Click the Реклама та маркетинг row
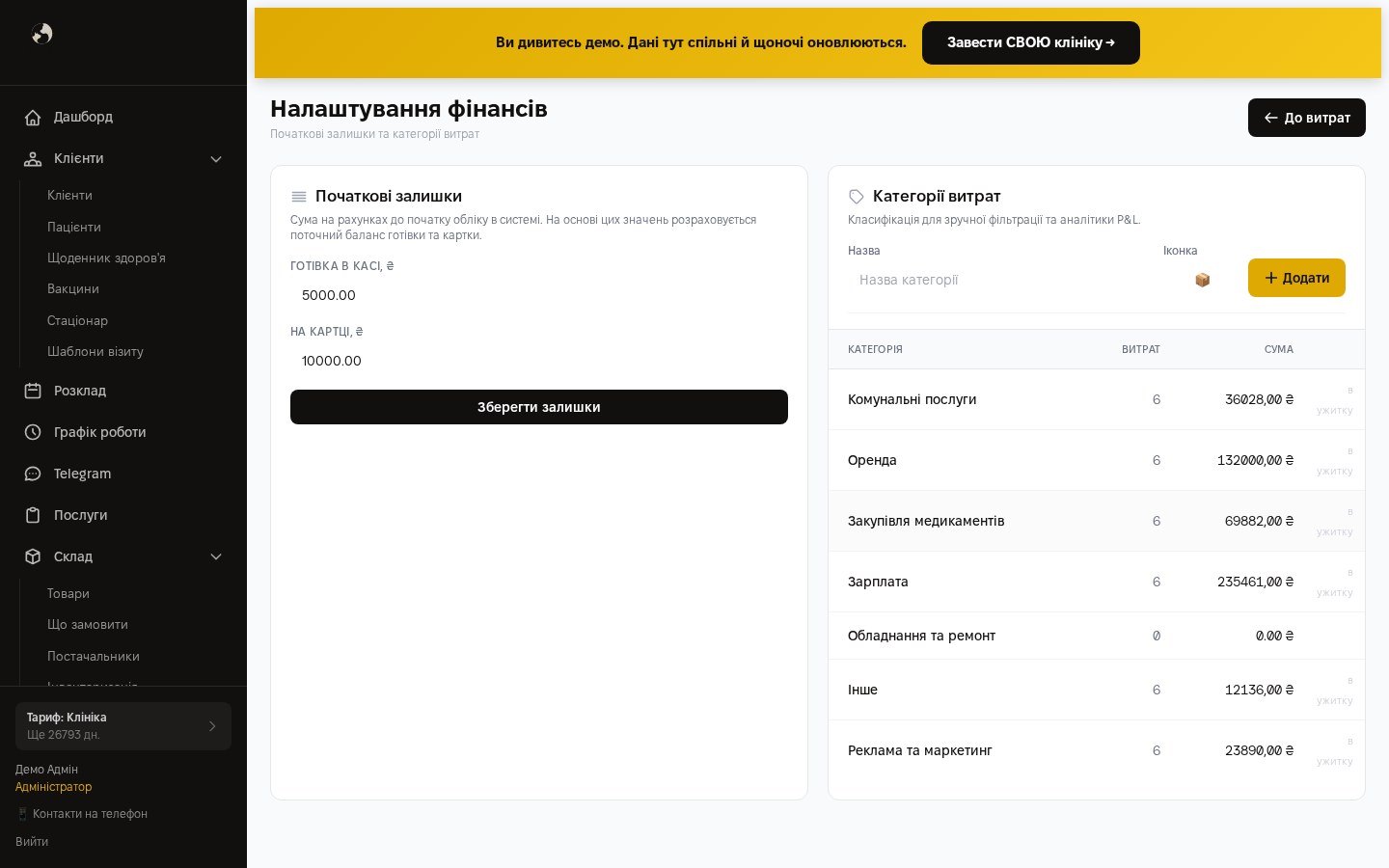Image resolution: width=1389 pixels, height=868 pixels. (x=1097, y=750)
